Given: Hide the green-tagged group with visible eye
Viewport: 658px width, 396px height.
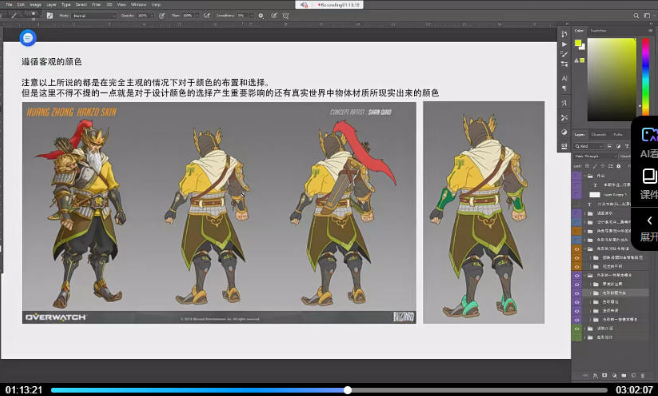Looking at the screenshot, I should pos(577,328).
